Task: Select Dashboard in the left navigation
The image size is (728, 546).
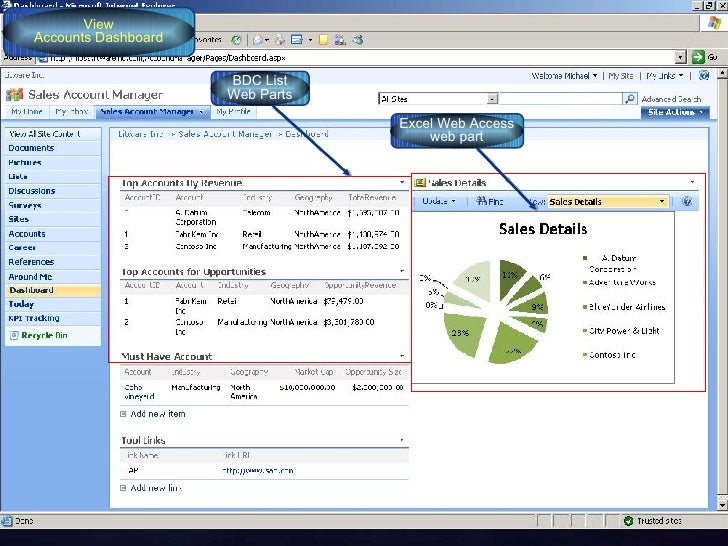Action: 32,290
